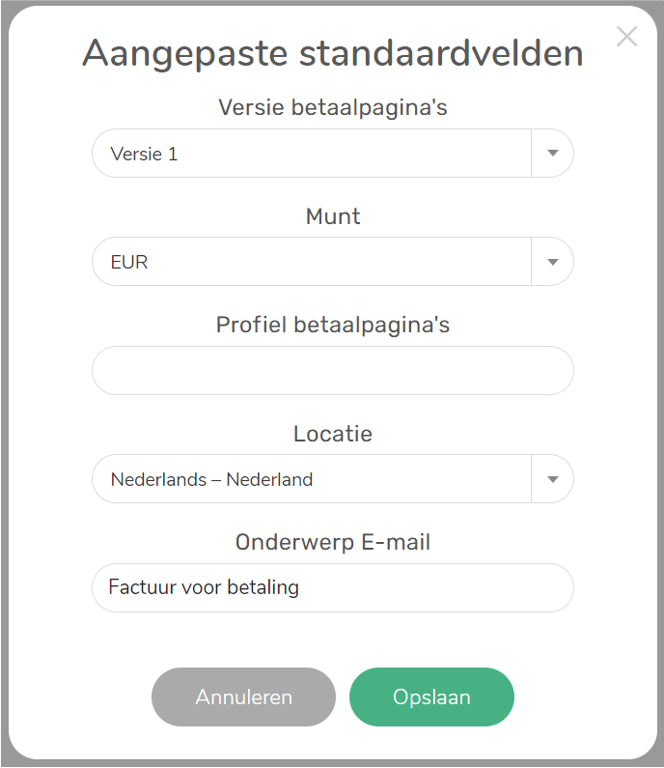Click the Locatie dropdown arrow icon
Viewport: 664px width, 768px height.
(x=552, y=479)
